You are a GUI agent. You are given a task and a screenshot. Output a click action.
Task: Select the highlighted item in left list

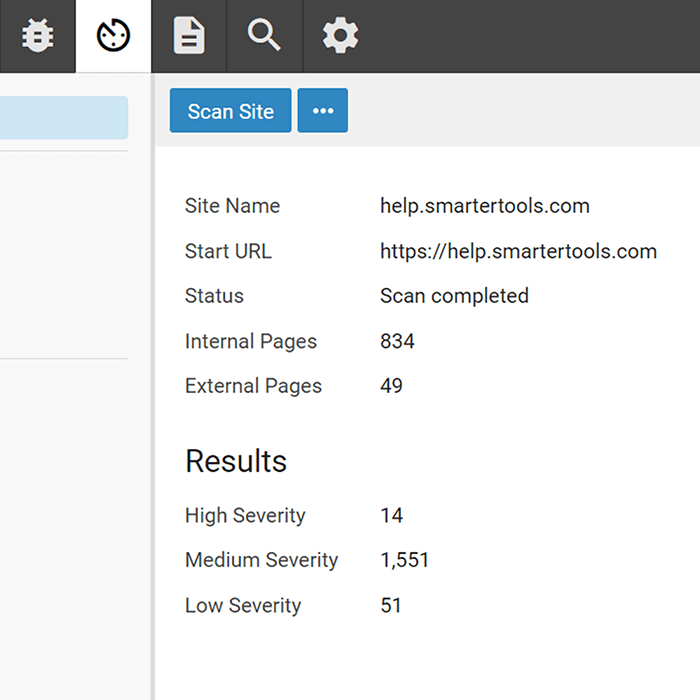(63, 118)
